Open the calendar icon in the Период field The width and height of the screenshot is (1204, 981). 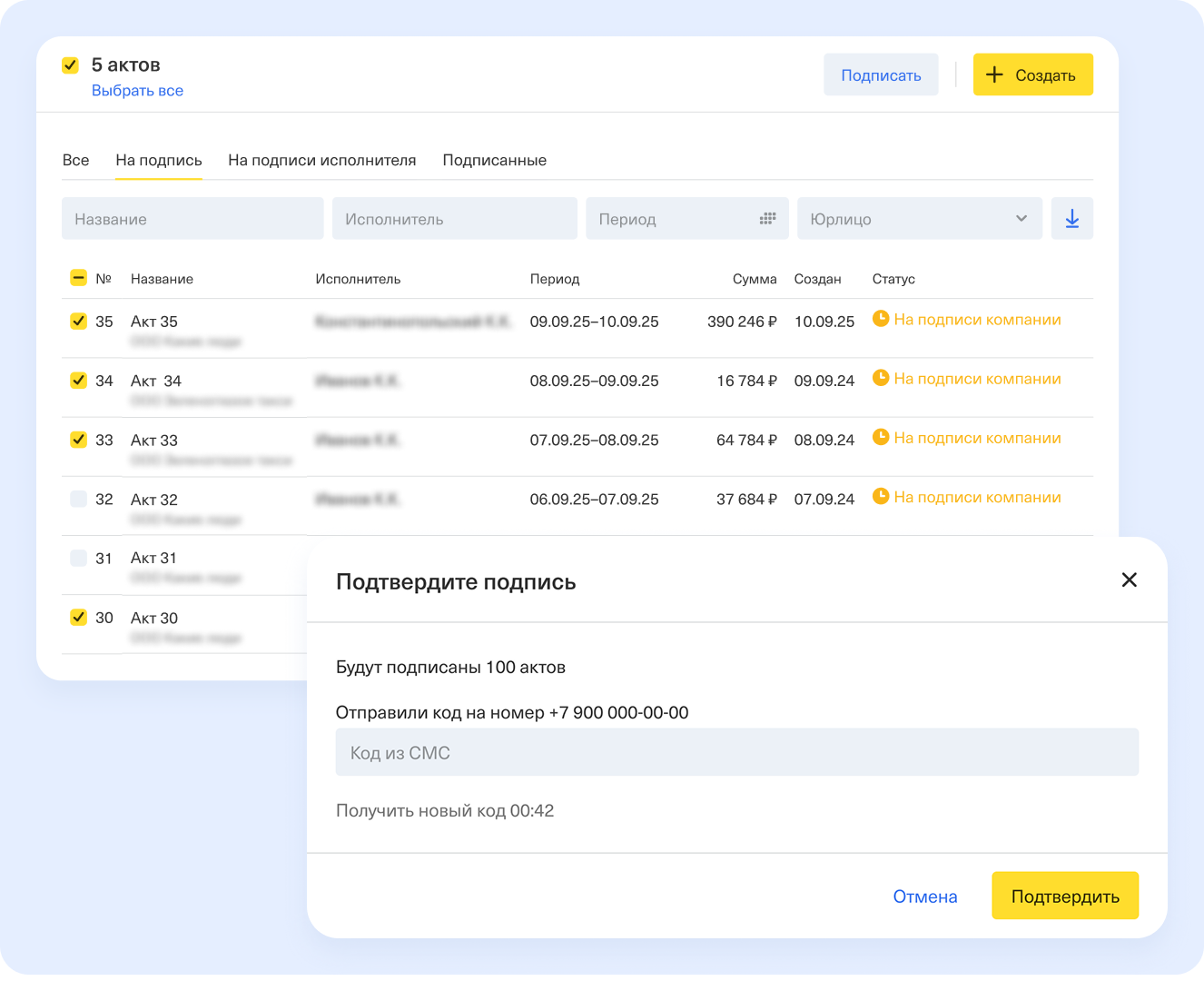click(x=767, y=218)
